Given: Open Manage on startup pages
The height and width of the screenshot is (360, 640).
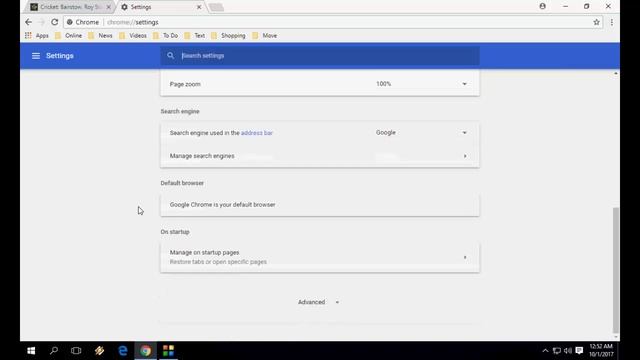Looking at the screenshot, I should pos(320,257).
